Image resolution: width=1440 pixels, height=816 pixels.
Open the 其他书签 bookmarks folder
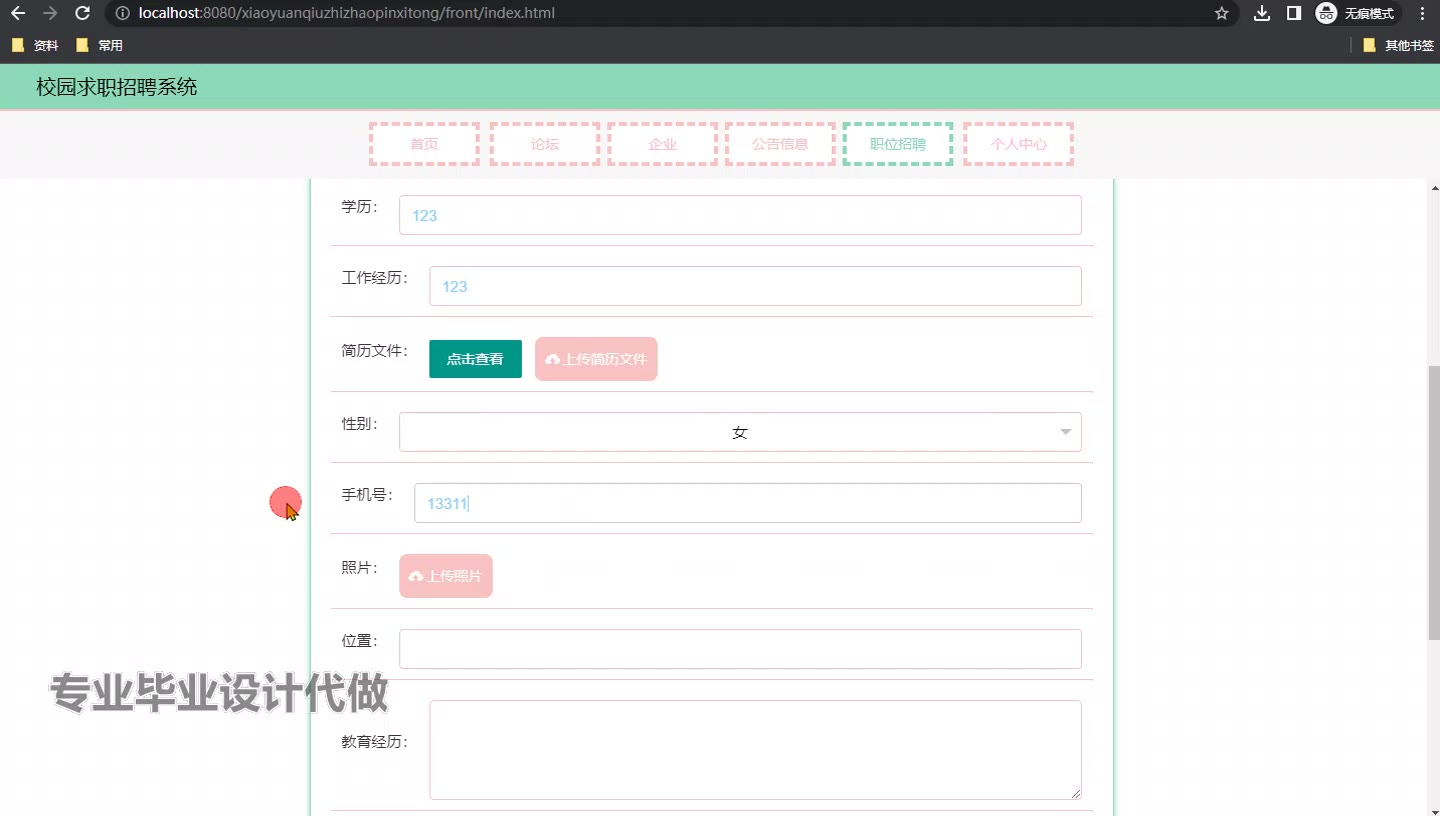coord(1399,45)
